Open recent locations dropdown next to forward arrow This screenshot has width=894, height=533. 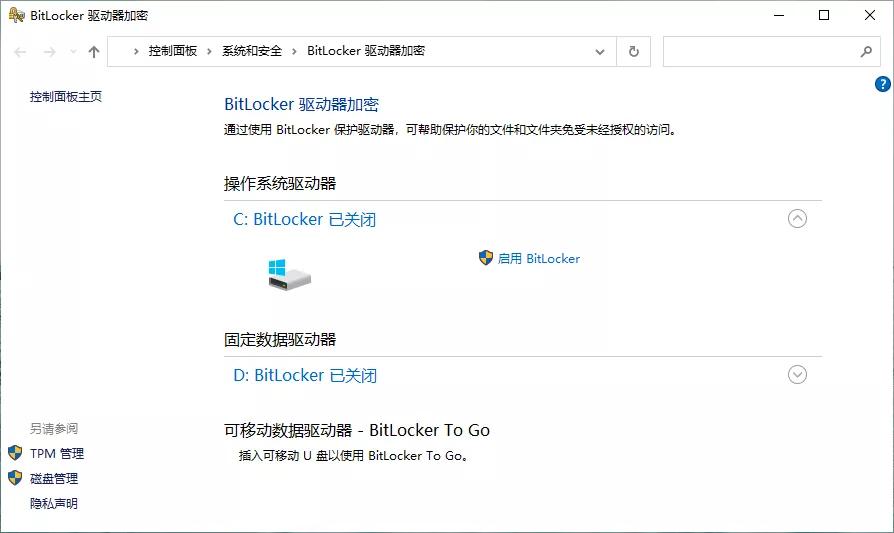[72, 52]
